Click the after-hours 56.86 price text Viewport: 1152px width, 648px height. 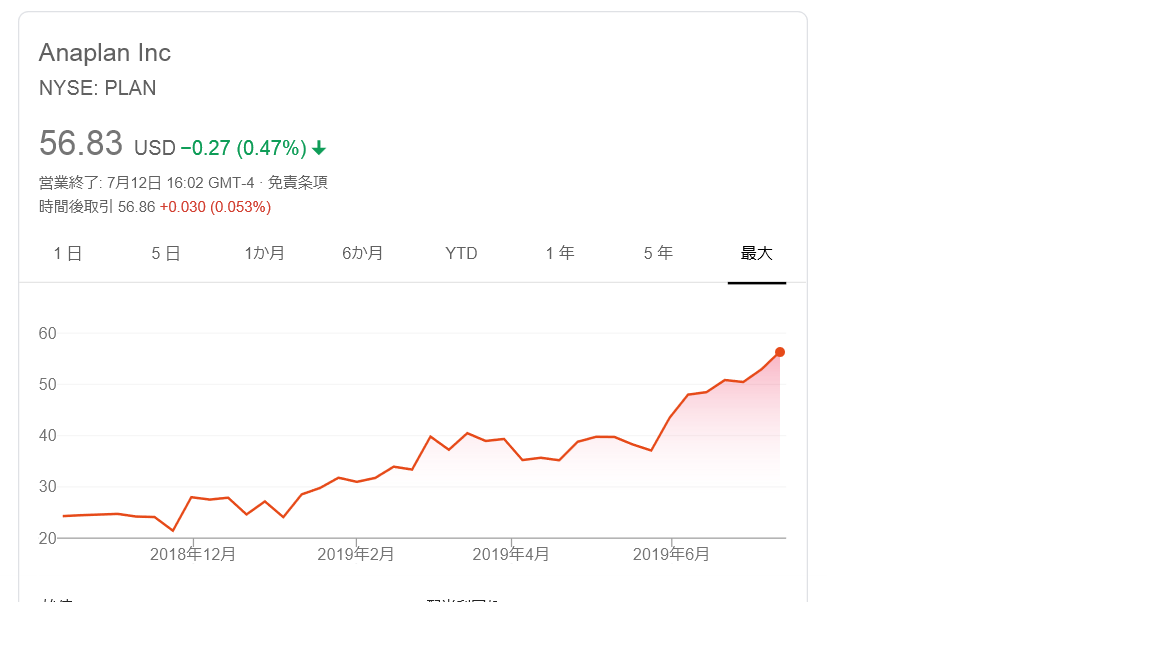(136, 207)
